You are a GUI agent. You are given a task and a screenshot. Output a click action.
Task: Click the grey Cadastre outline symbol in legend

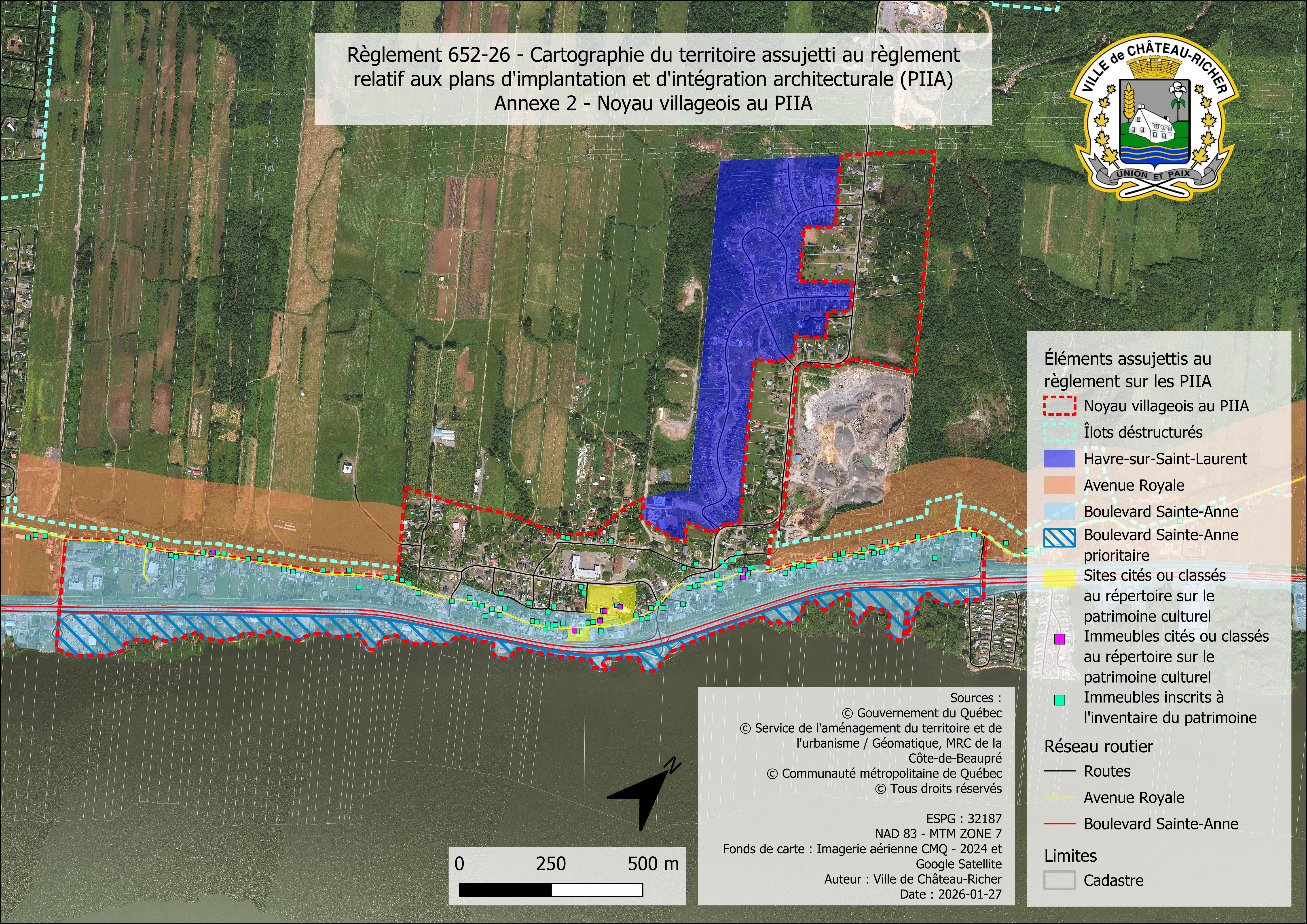point(1059,880)
